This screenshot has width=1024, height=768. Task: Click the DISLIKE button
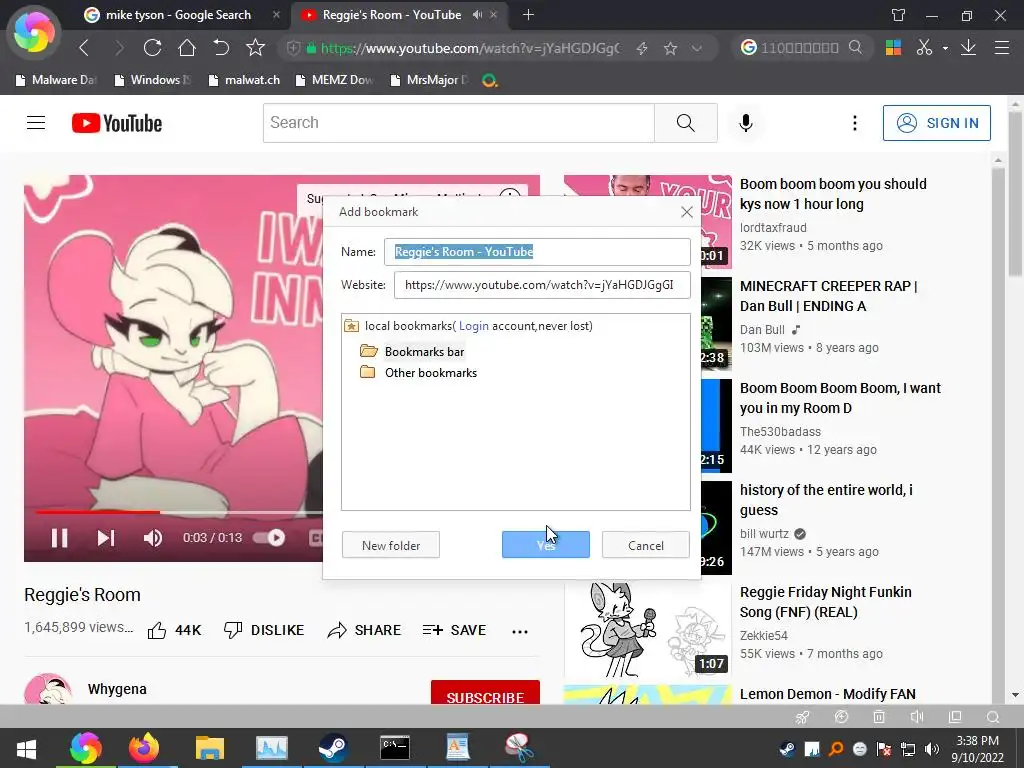pyautogui.click(x=264, y=630)
